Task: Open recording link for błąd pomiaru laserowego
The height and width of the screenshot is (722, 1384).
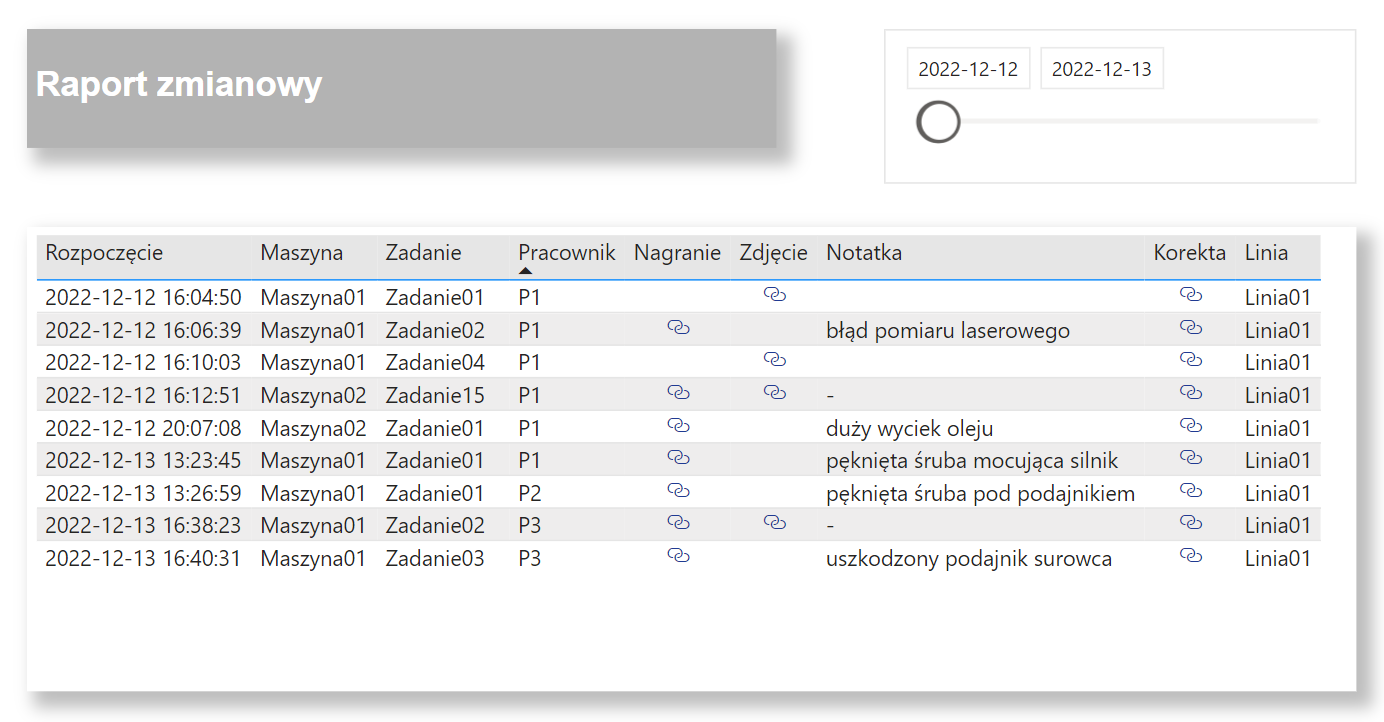Action: tap(678, 327)
